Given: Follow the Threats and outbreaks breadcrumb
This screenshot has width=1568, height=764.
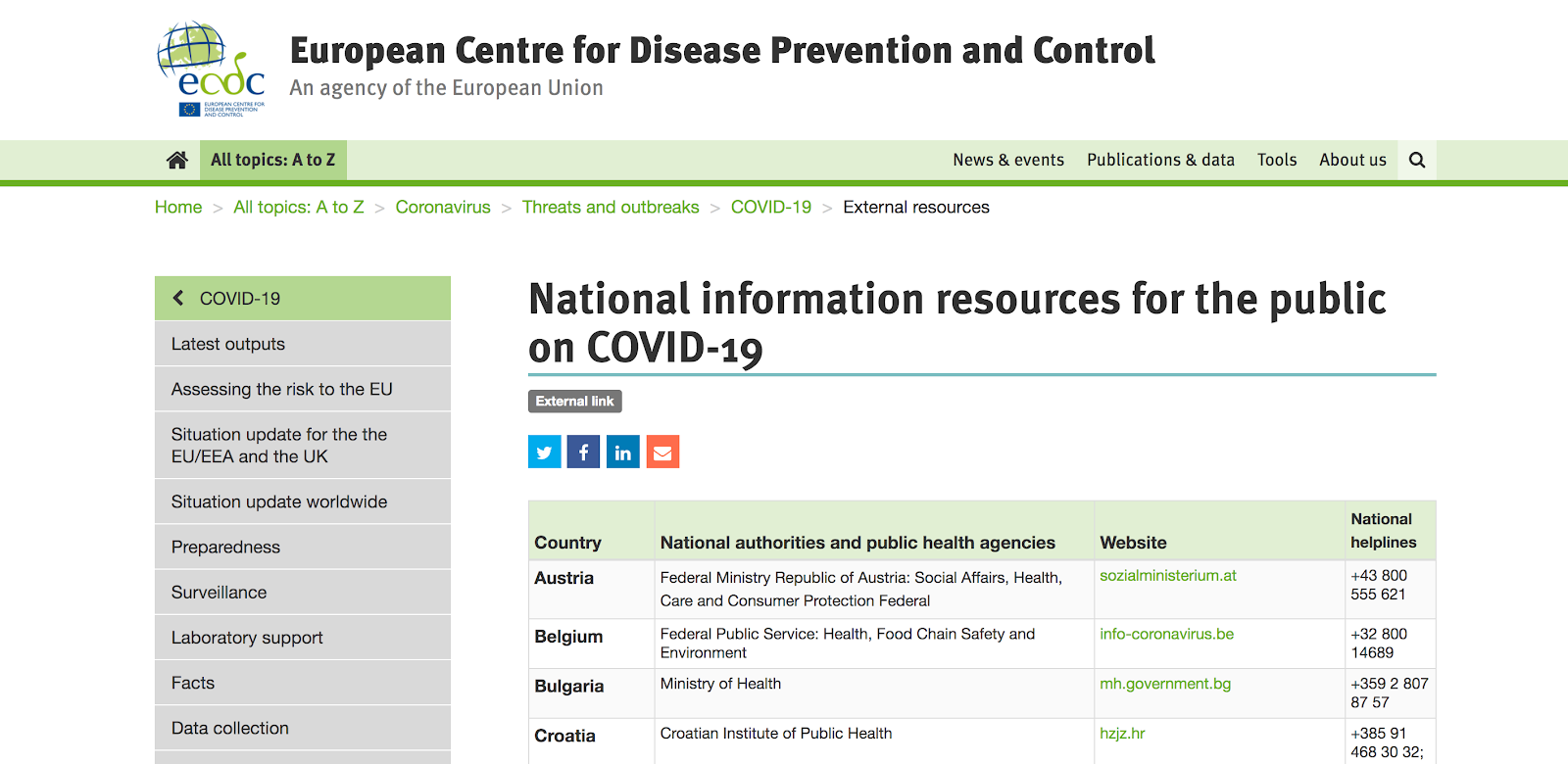Looking at the screenshot, I should [611, 207].
